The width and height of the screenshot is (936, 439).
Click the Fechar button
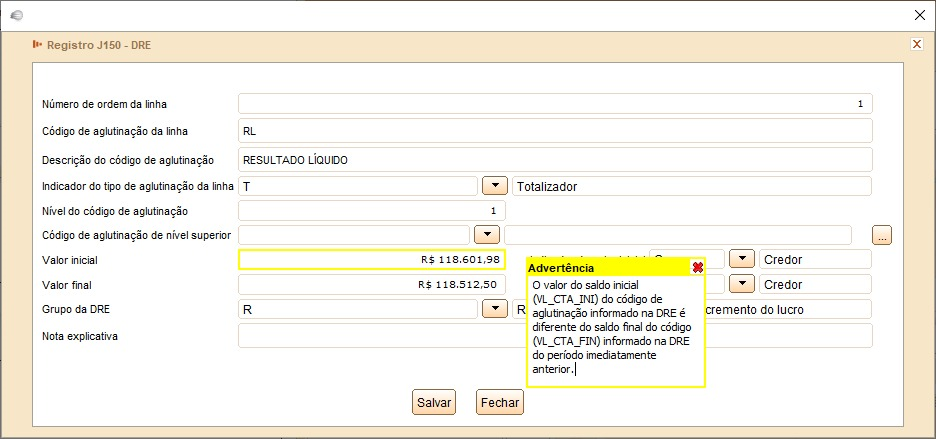(500, 403)
